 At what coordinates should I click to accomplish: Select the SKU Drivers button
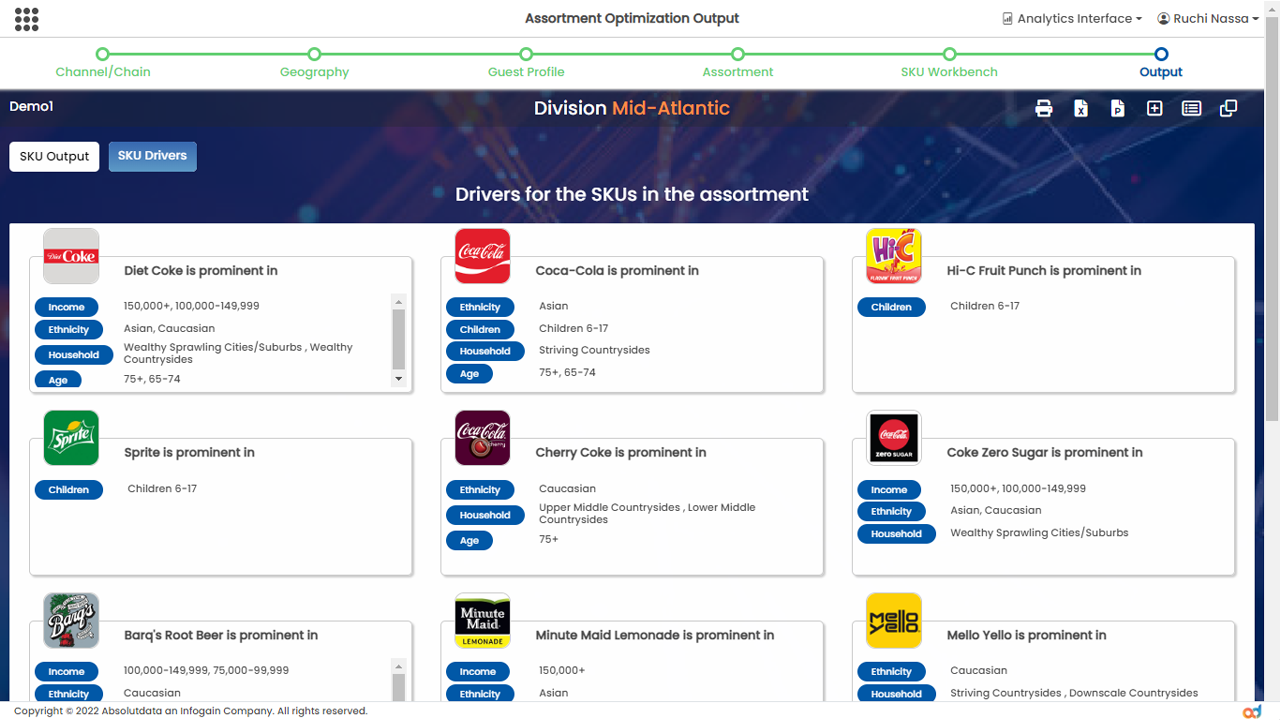[x=152, y=156]
